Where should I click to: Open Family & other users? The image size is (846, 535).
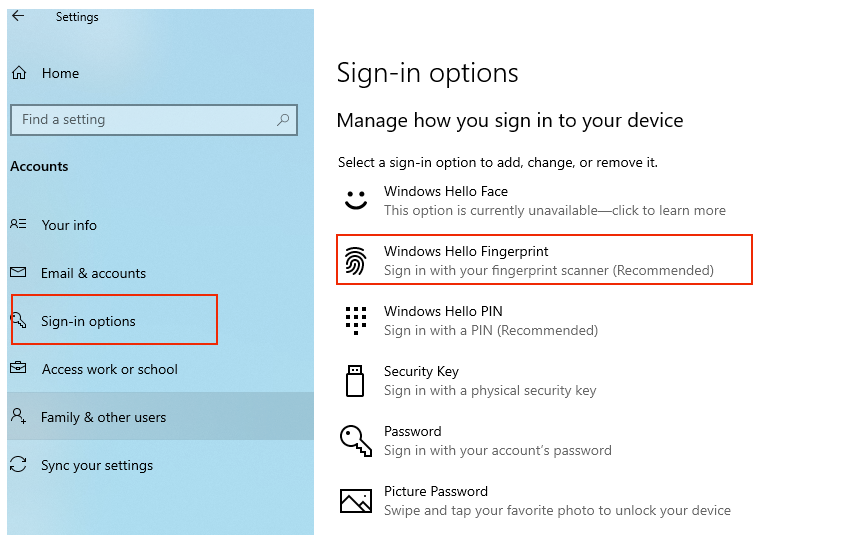click(161, 416)
